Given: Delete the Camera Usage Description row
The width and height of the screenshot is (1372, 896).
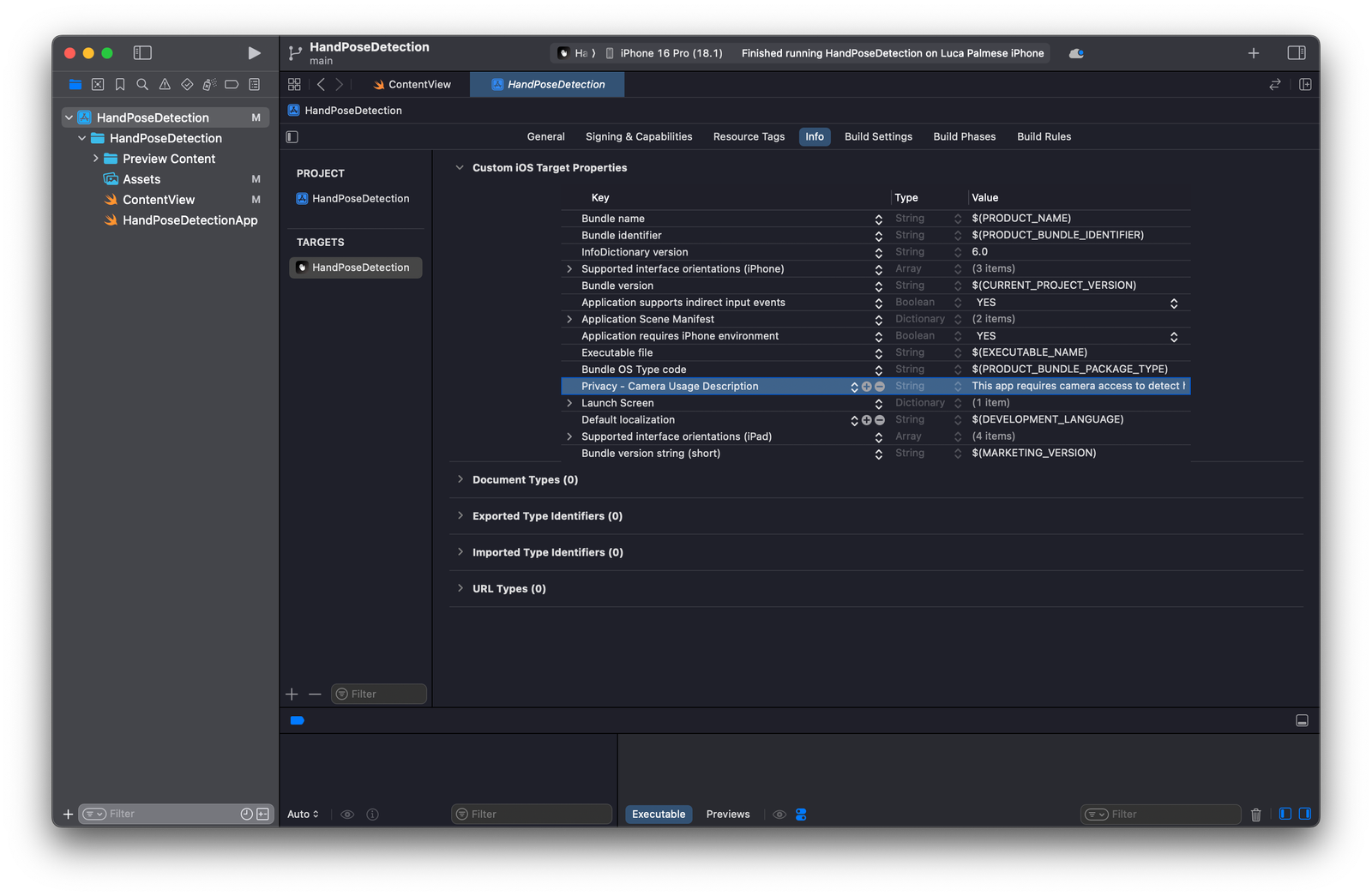Looking at the screenshot, I should 880,387.
